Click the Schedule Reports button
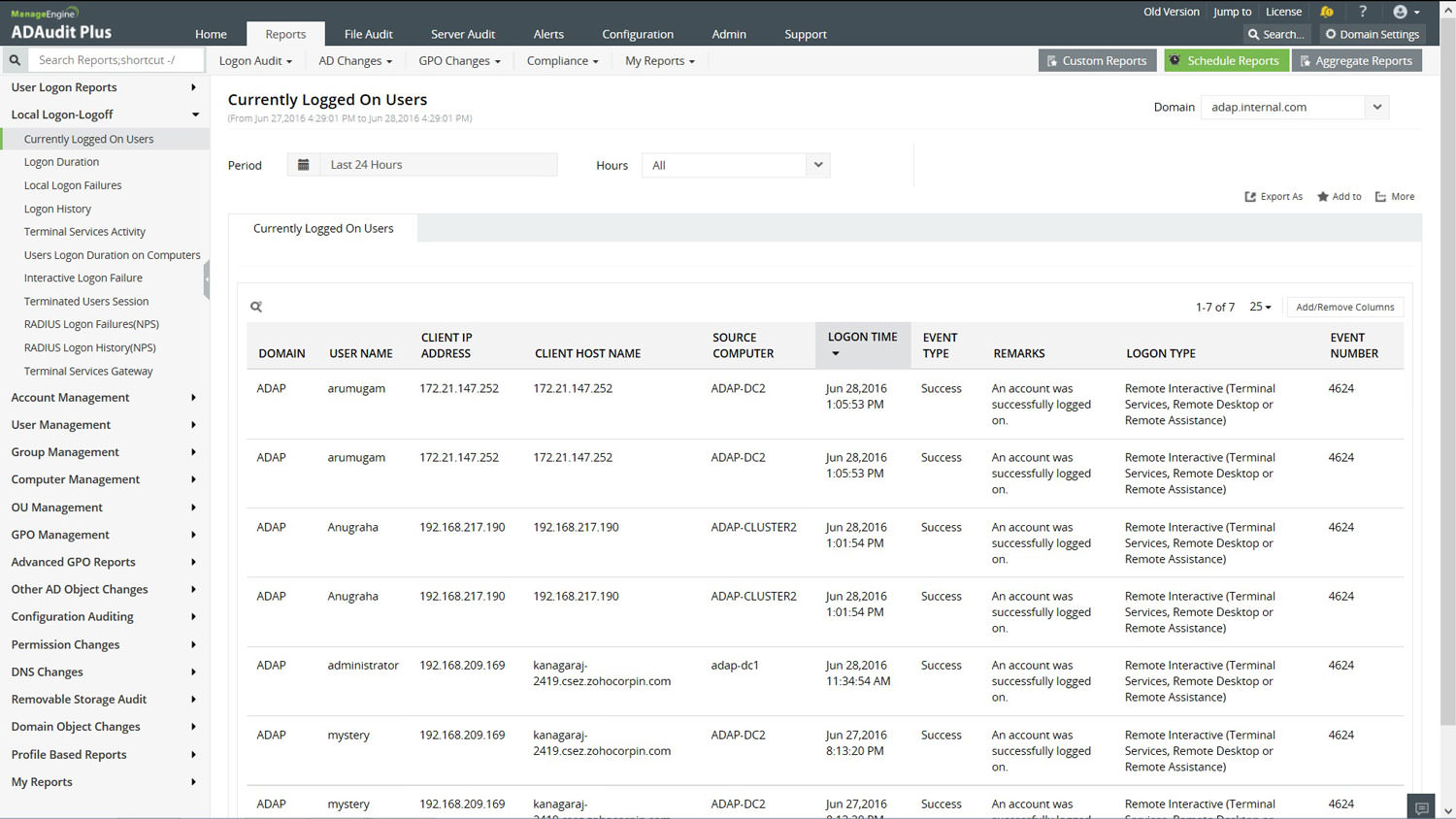Viewport: 1456px width, 819px height. pyautogui.click(x=1226, y=61)
